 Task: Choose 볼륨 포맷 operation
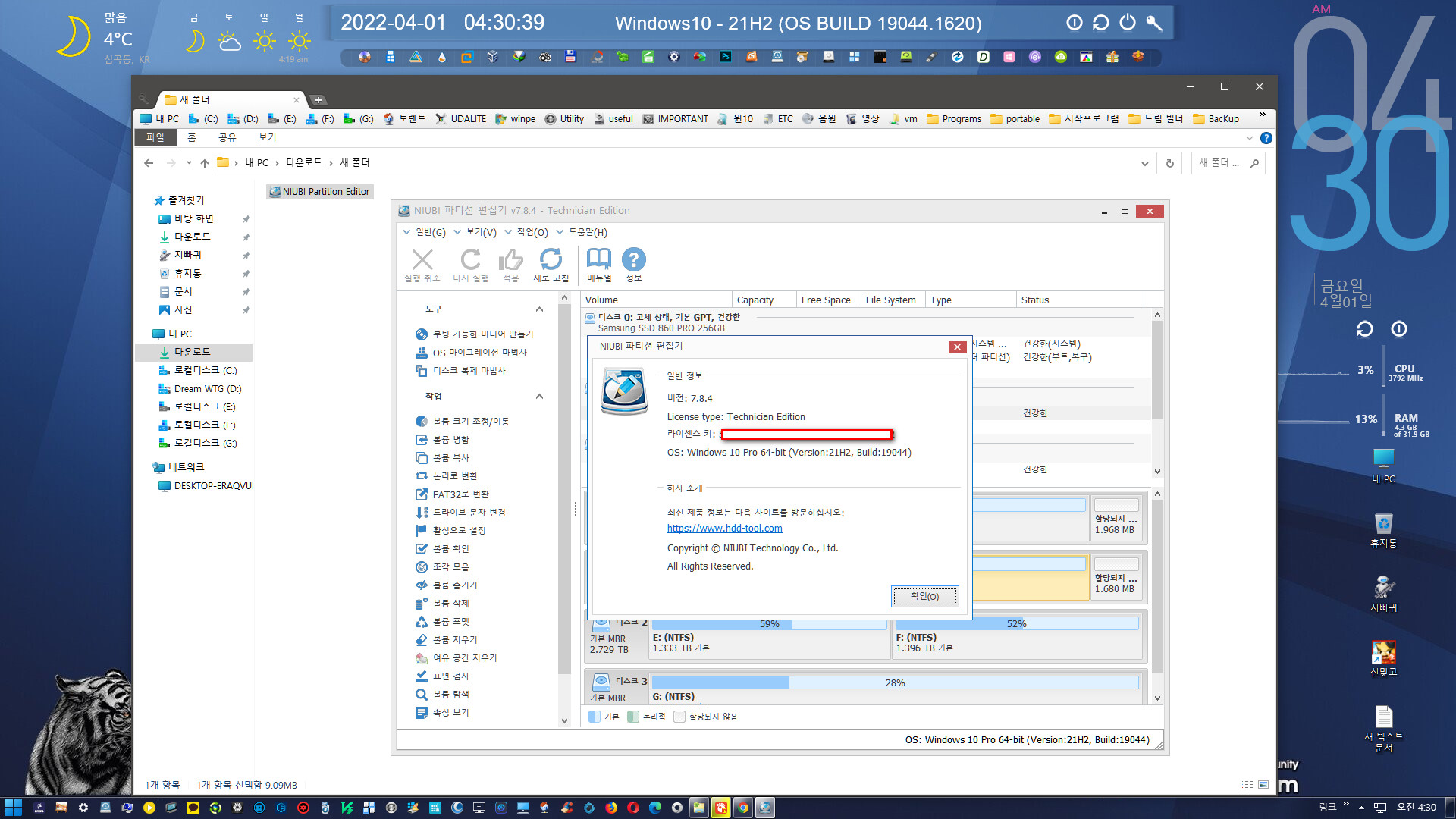[x=442, y=622]
